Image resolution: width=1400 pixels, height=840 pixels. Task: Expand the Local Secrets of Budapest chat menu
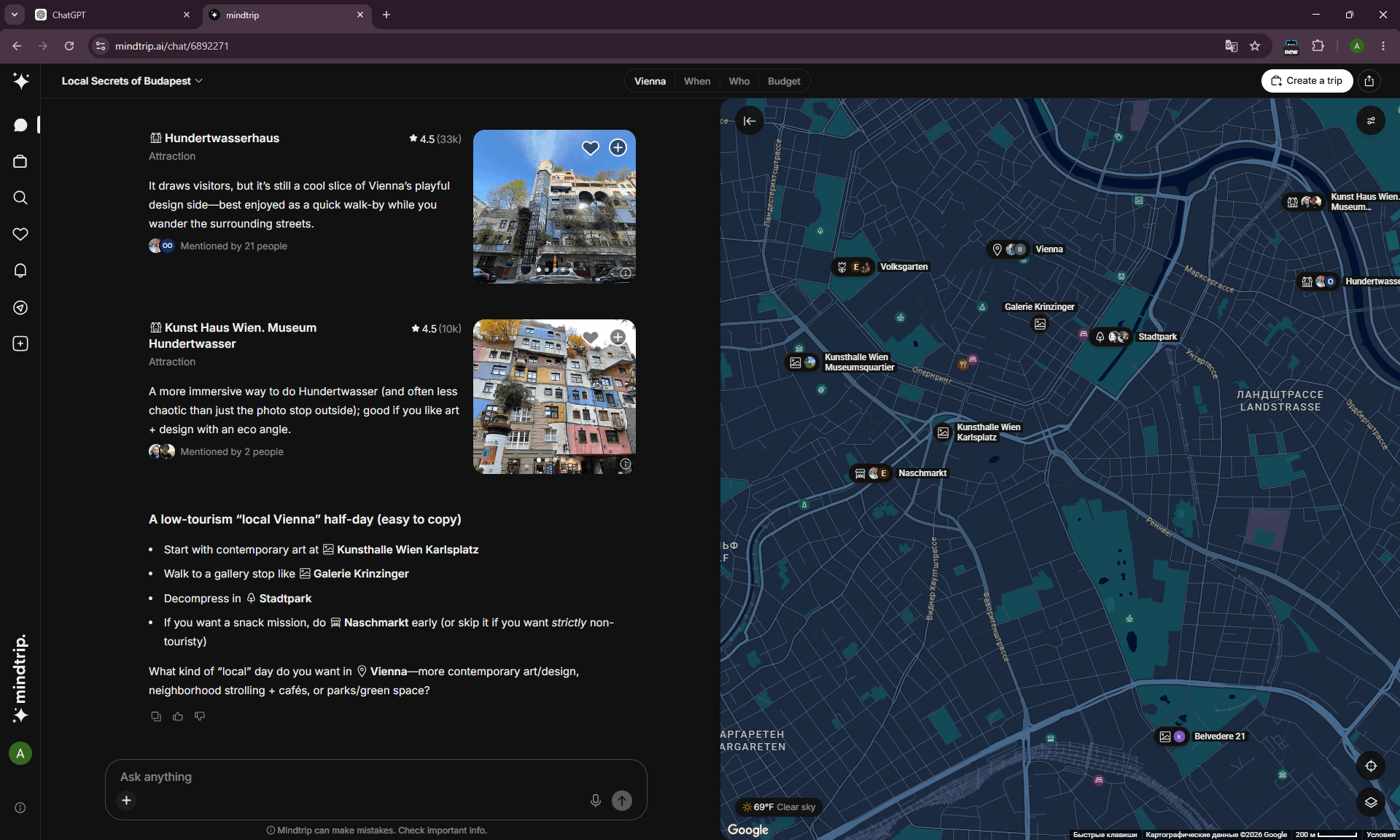click(132, 81)
